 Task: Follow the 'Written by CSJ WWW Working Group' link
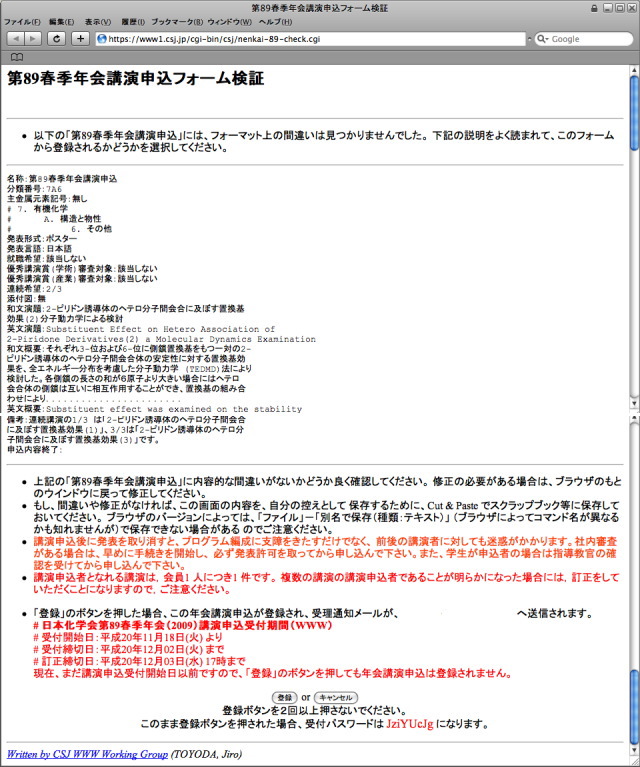coord(87,753)
